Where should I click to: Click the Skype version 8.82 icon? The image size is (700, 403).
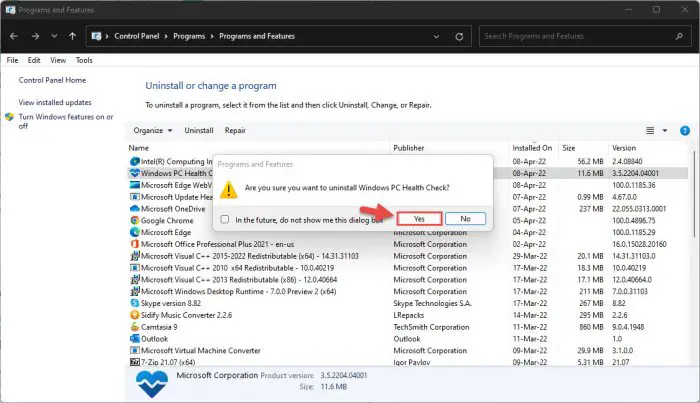(134, 303)
